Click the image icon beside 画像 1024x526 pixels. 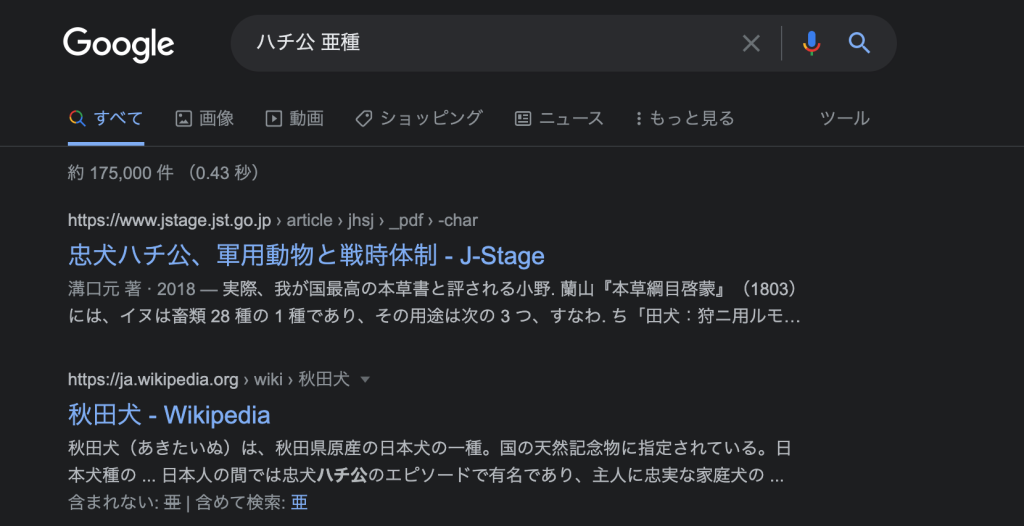click(184, 118)
